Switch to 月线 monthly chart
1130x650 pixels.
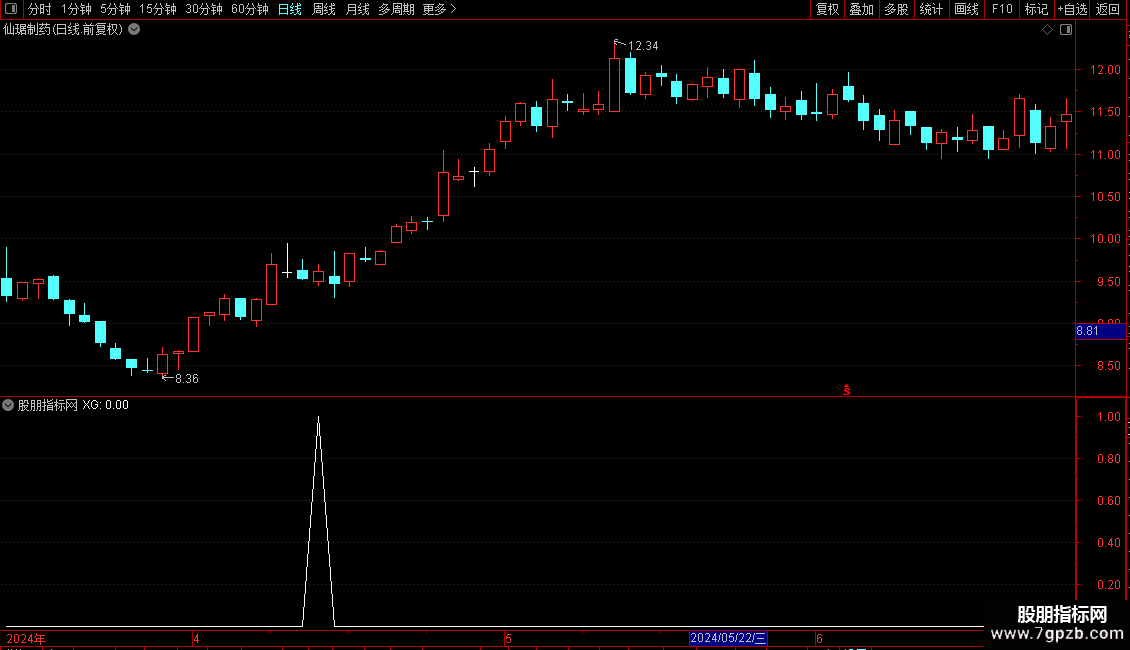(x=357, y=9)
